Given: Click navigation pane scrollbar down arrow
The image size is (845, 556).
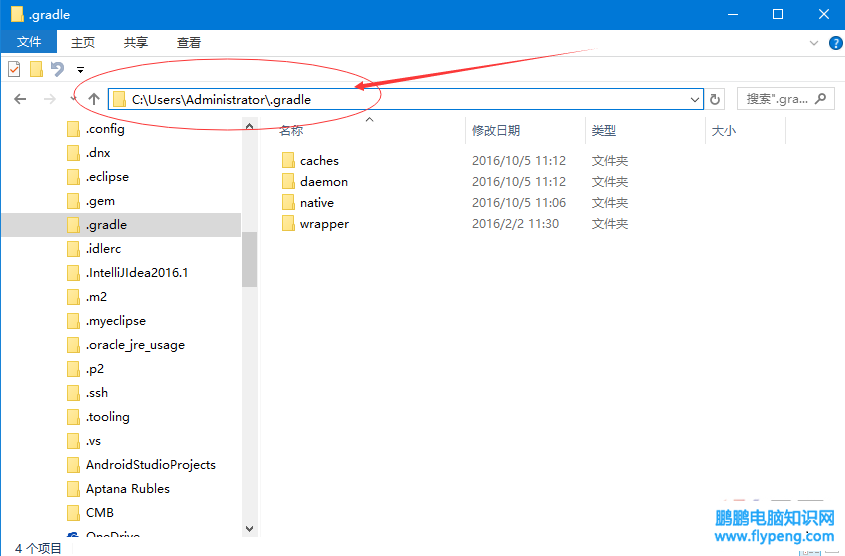Looking at the screenshot, I should pos(250,529).
